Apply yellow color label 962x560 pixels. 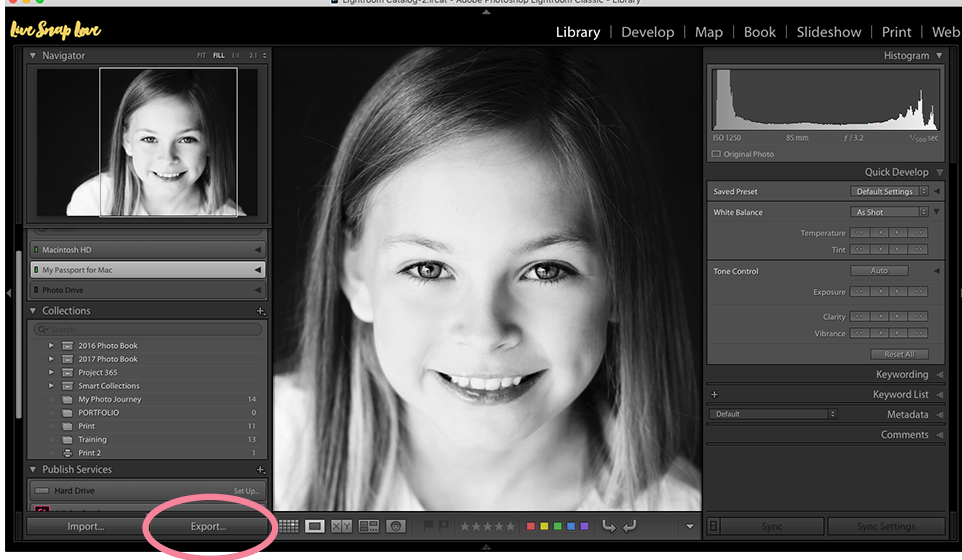point(544,526)
